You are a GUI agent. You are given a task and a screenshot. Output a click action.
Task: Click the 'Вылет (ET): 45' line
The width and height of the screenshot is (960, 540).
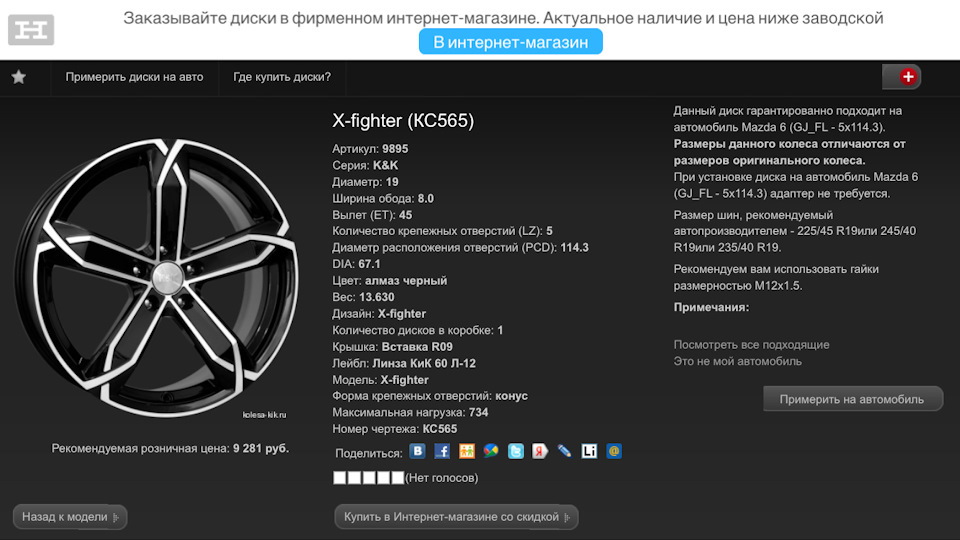click(x=372, y=215)
